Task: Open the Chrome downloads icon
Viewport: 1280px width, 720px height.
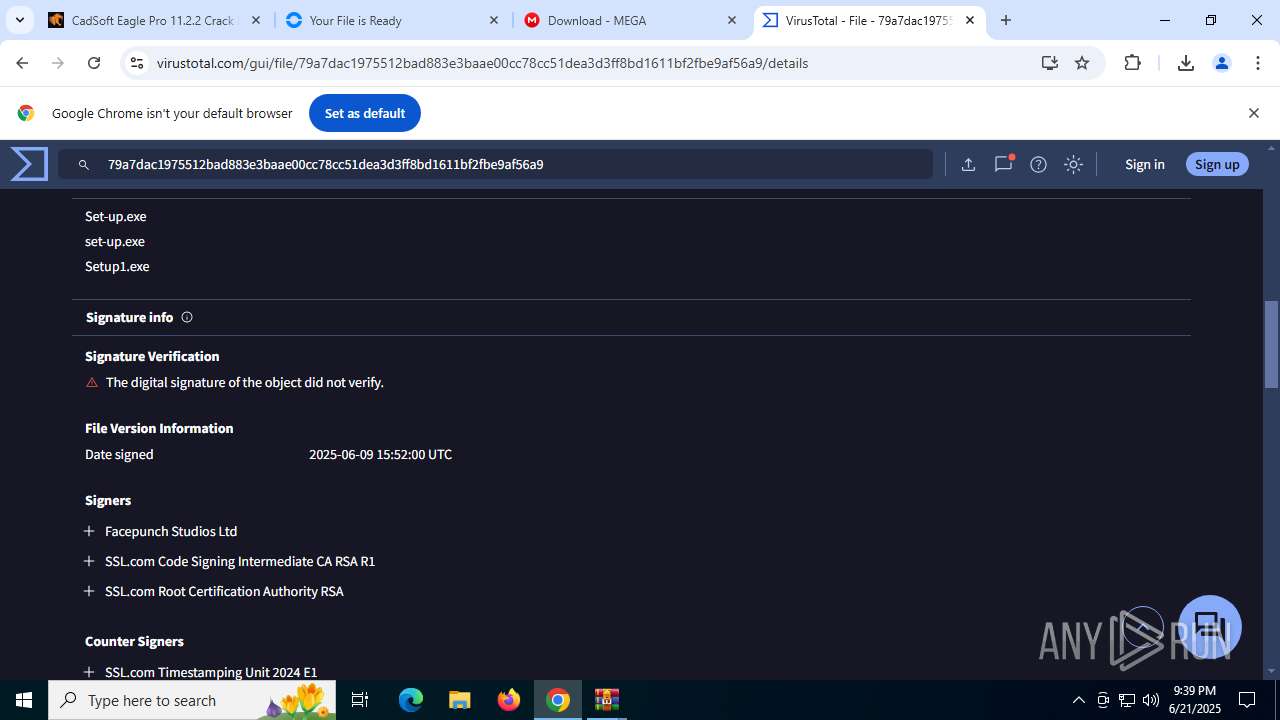Action: click(1185, 63)
